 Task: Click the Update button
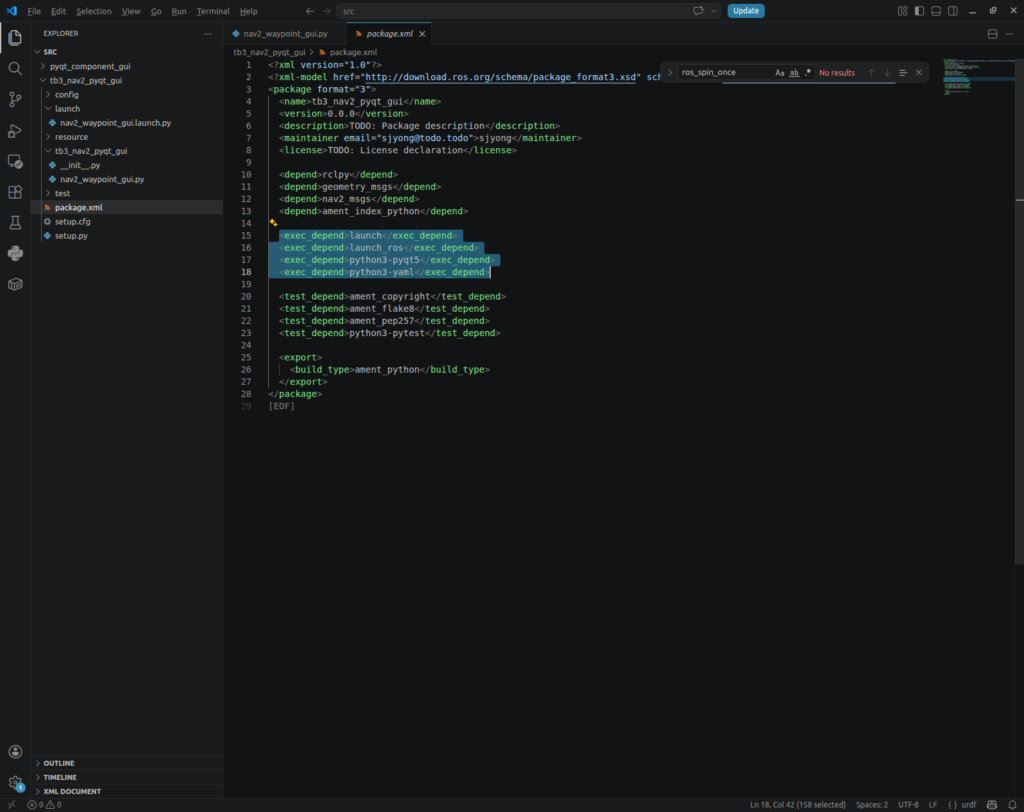[746, 11]
